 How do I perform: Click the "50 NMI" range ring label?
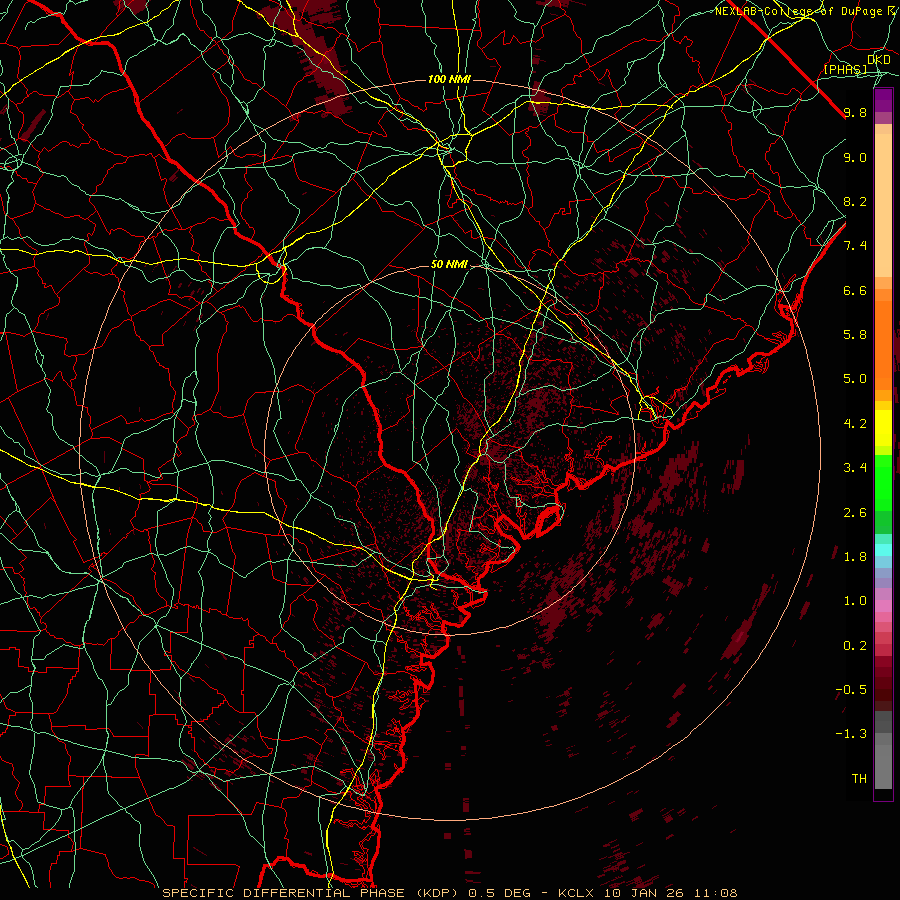449,265
